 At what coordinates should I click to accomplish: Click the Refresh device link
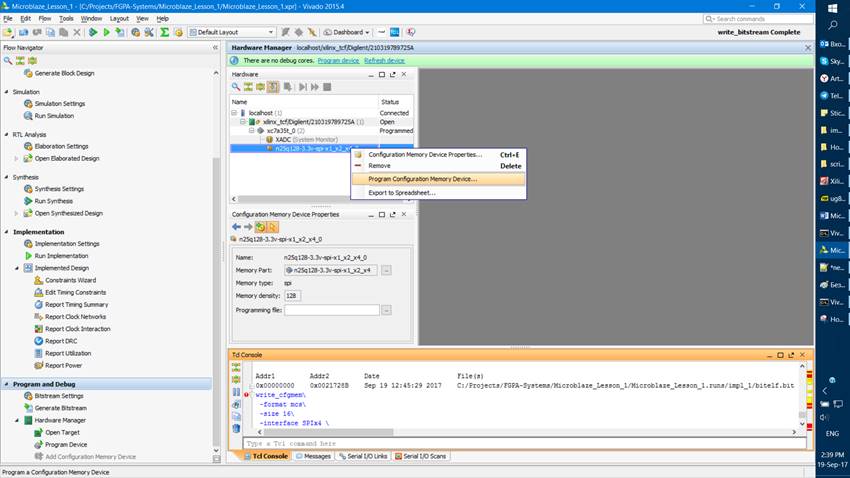[384, 60]
